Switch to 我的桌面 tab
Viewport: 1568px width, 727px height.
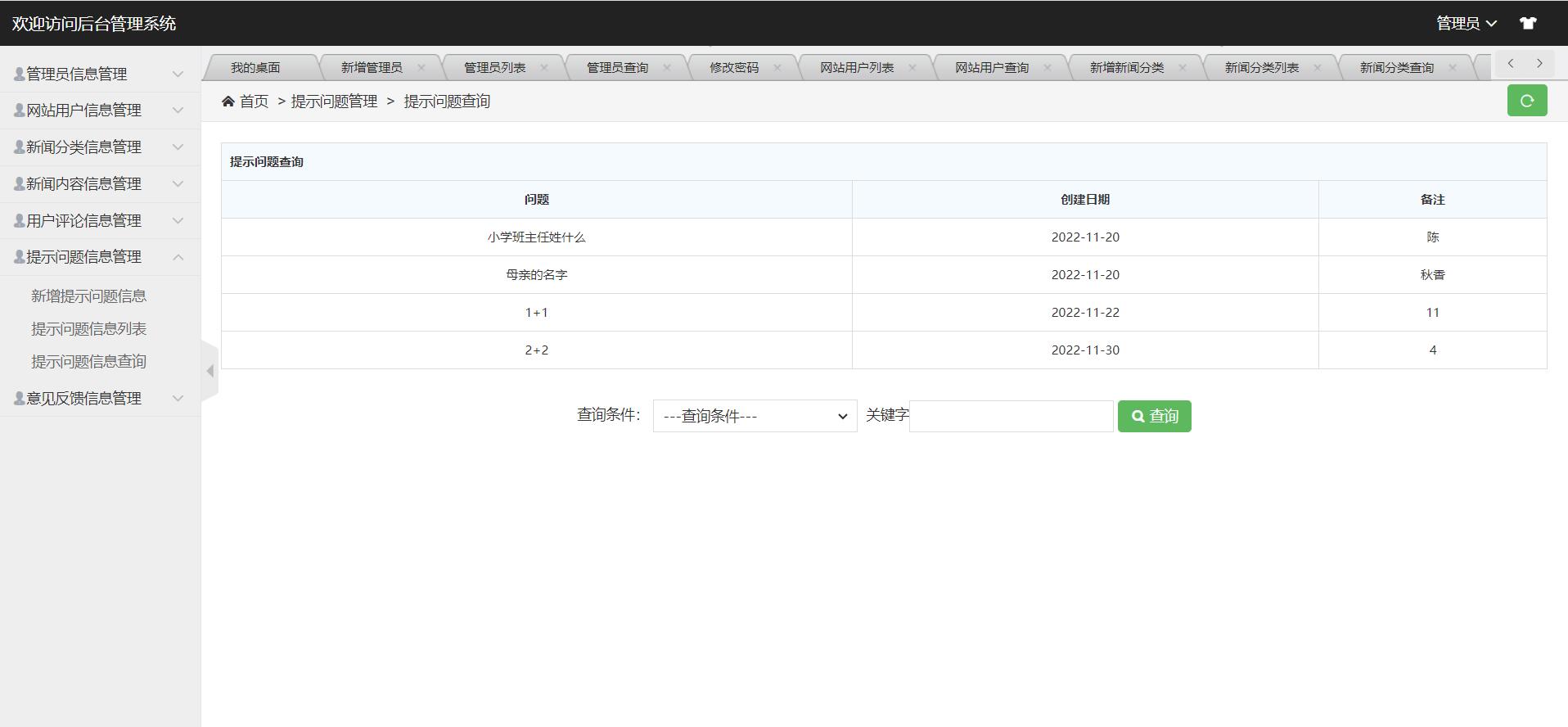pos(255,67)
